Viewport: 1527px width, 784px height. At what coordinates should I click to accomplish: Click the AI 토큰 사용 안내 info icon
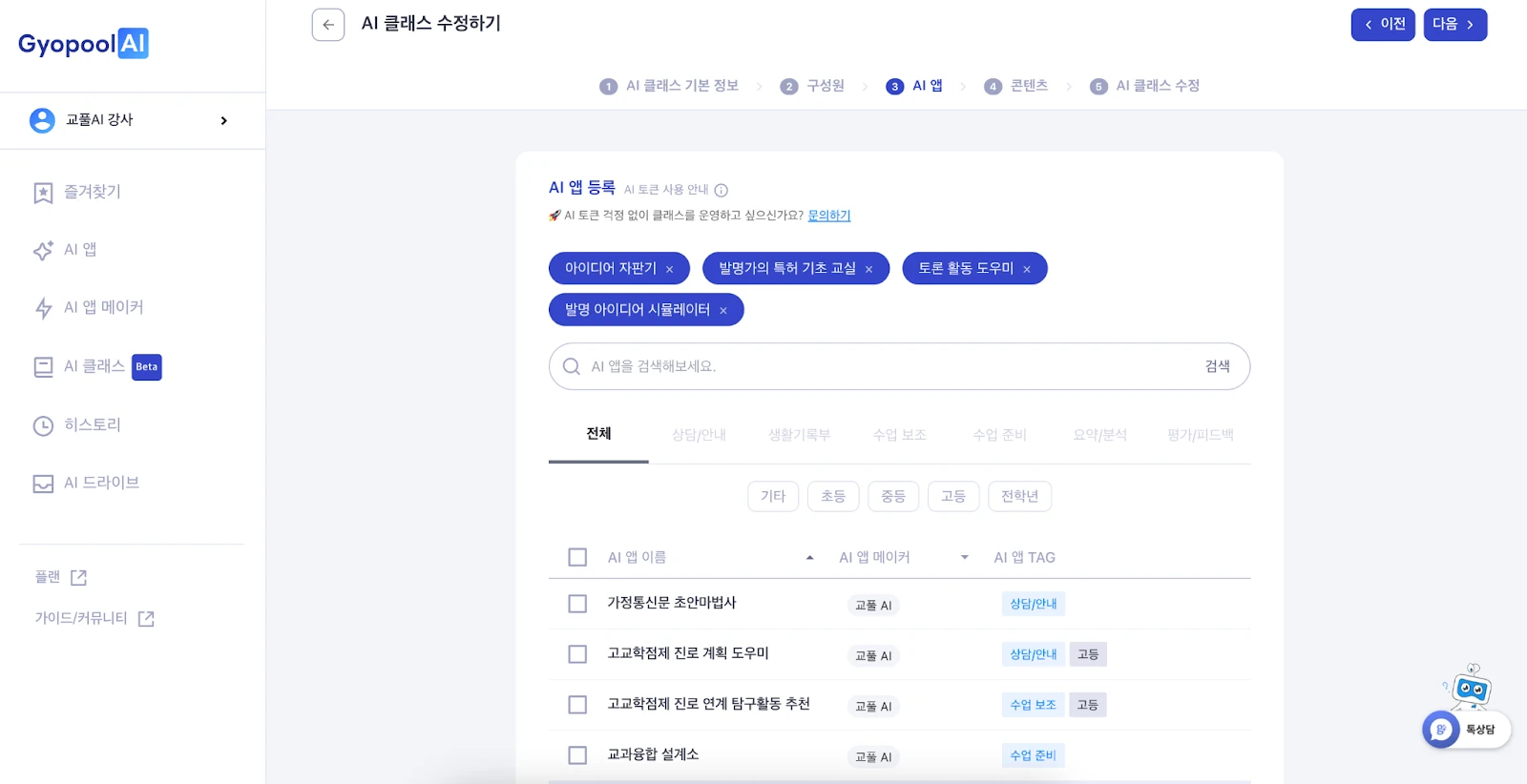[x=722, y=190]
